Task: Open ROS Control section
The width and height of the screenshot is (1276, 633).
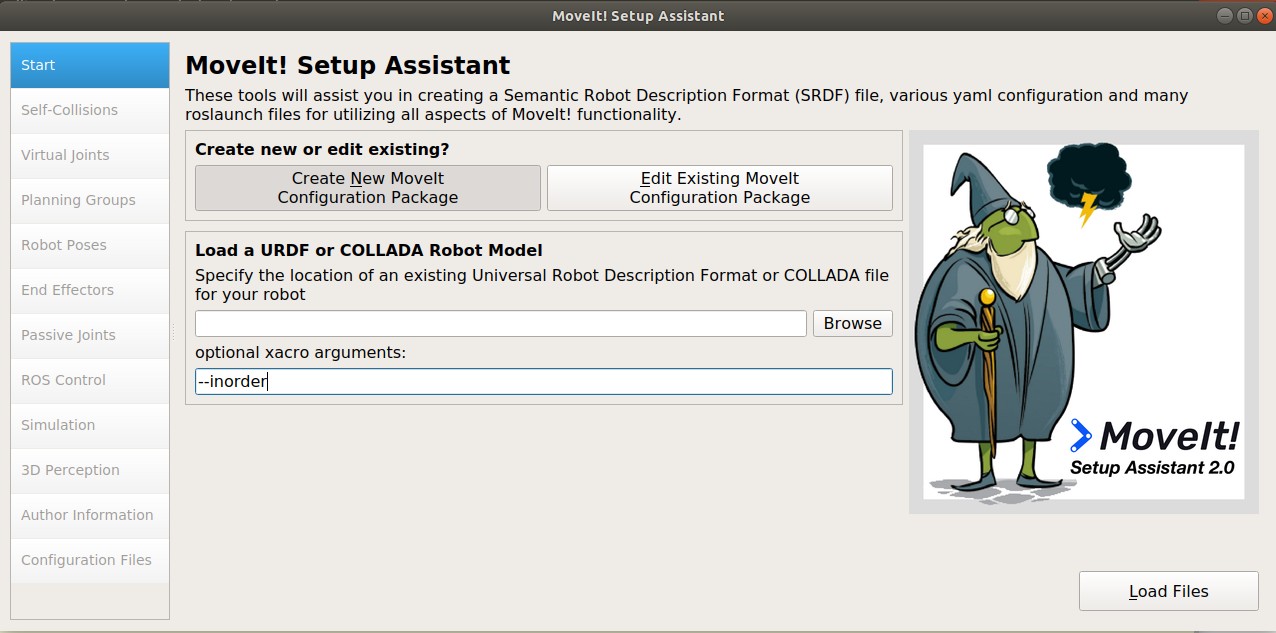Action: pos(90,380)
